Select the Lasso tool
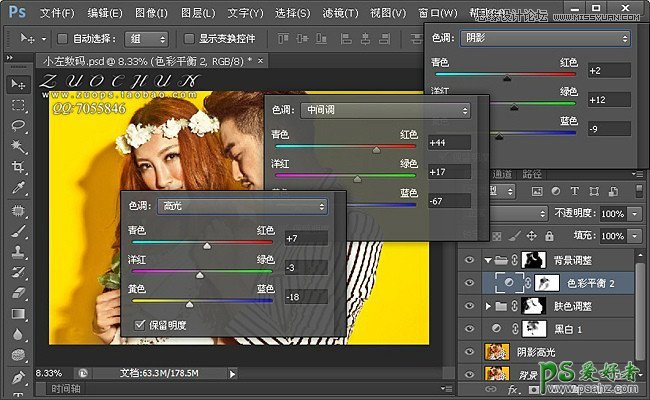The height and width of the screenshot is (400, 650). (18, 127)
